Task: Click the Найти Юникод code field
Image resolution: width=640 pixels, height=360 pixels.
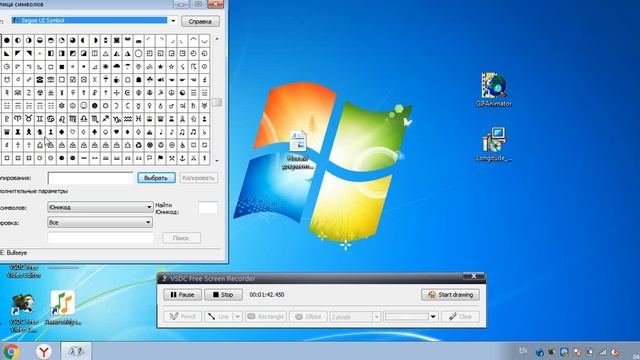Action: click(x=208, y=208)
